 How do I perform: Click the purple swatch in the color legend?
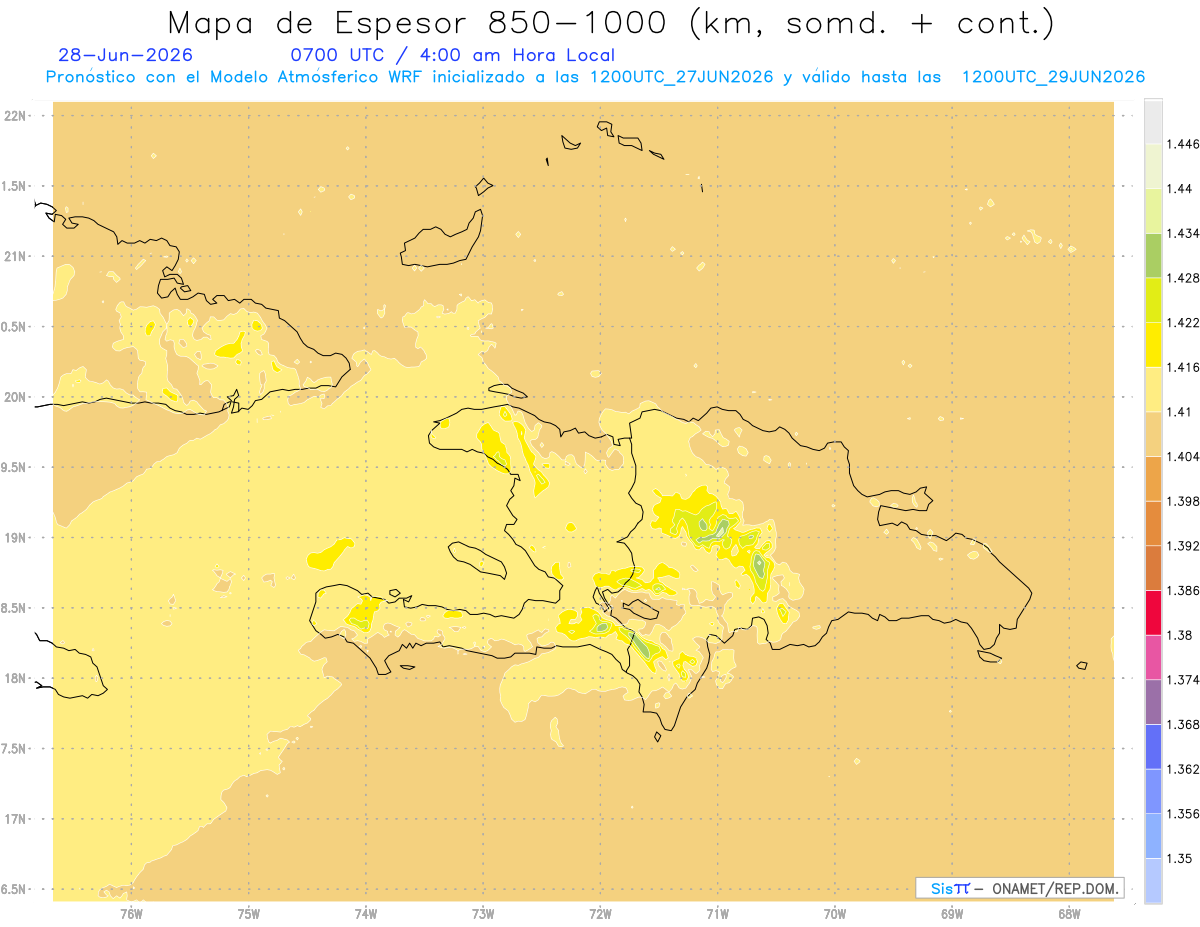pyautogui.click(x=1153, y=702)
